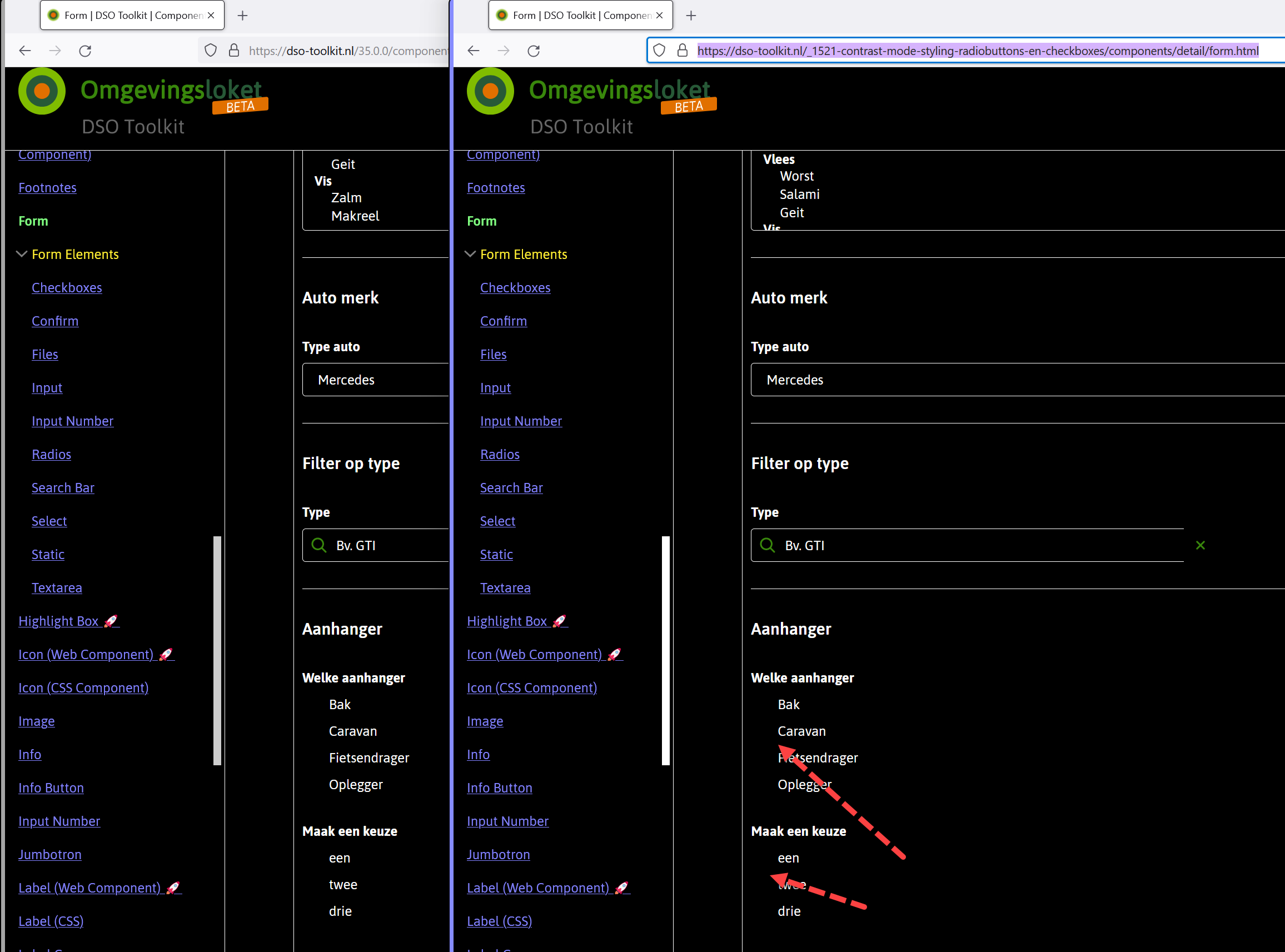The image size is (1285, 952).
Task: Click the green X to clear the Type filter
Action: click(x=1201, y=545)
